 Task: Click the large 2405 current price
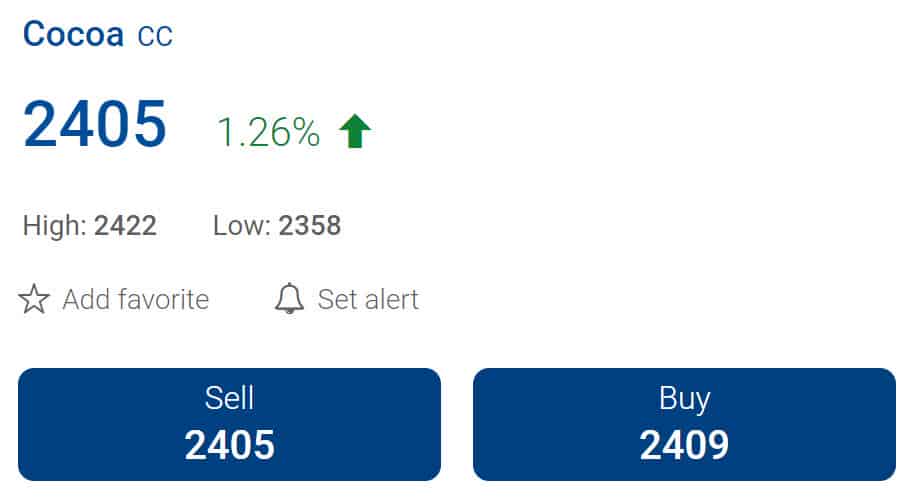(95, 124)
